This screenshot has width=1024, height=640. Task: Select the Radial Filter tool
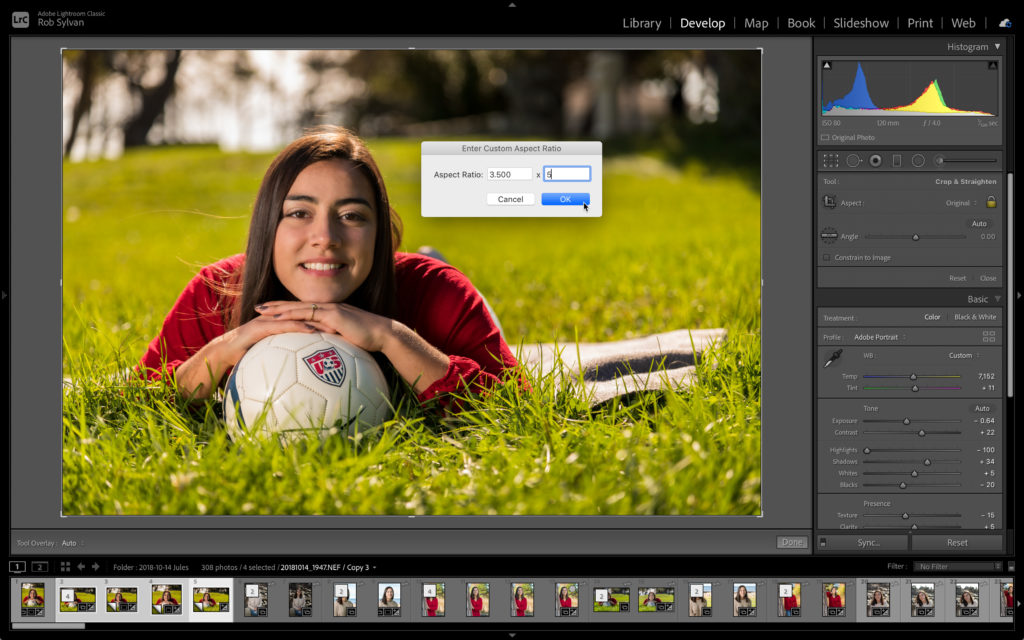pos(918,160)
